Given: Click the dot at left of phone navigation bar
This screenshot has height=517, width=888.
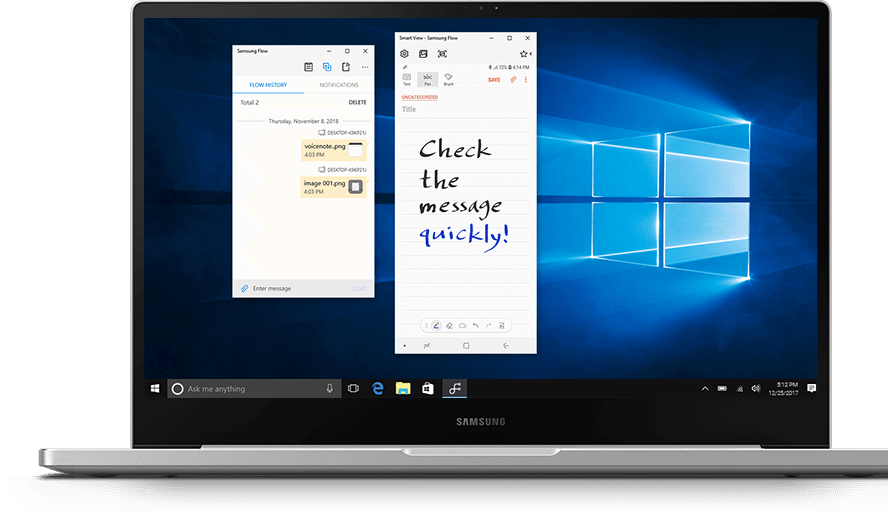Looking at the screenshot, I should pyautogui.click(x=404, y=345).
